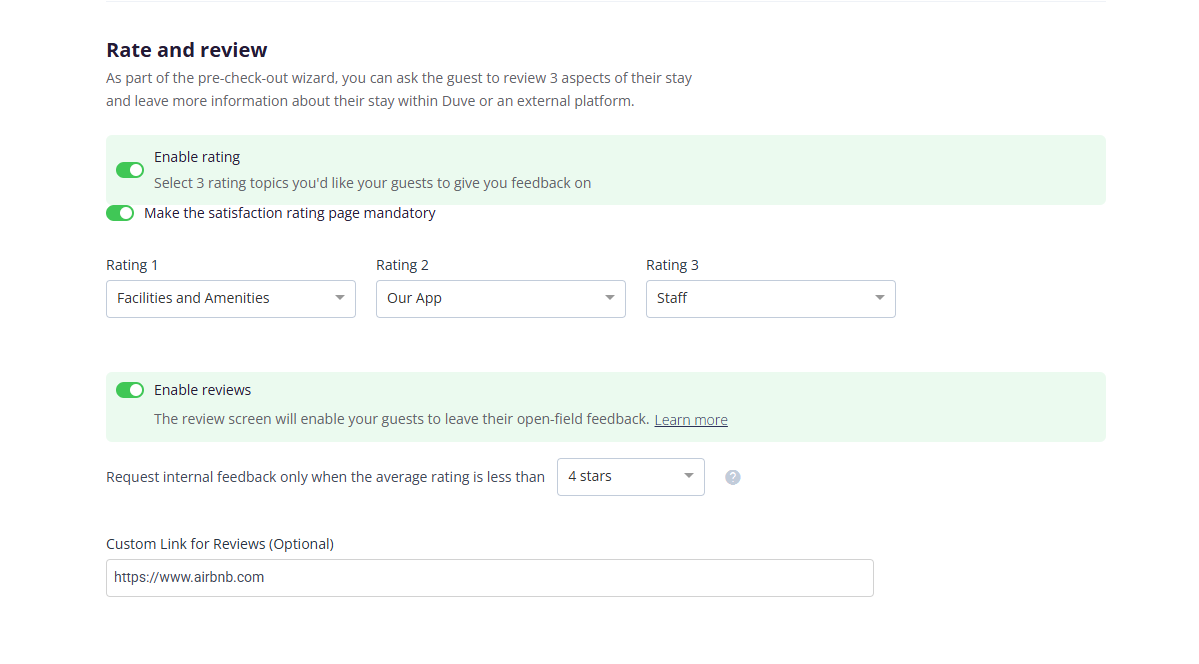
Task: Disable the Enable rating toggle
Action: [130, 170]
